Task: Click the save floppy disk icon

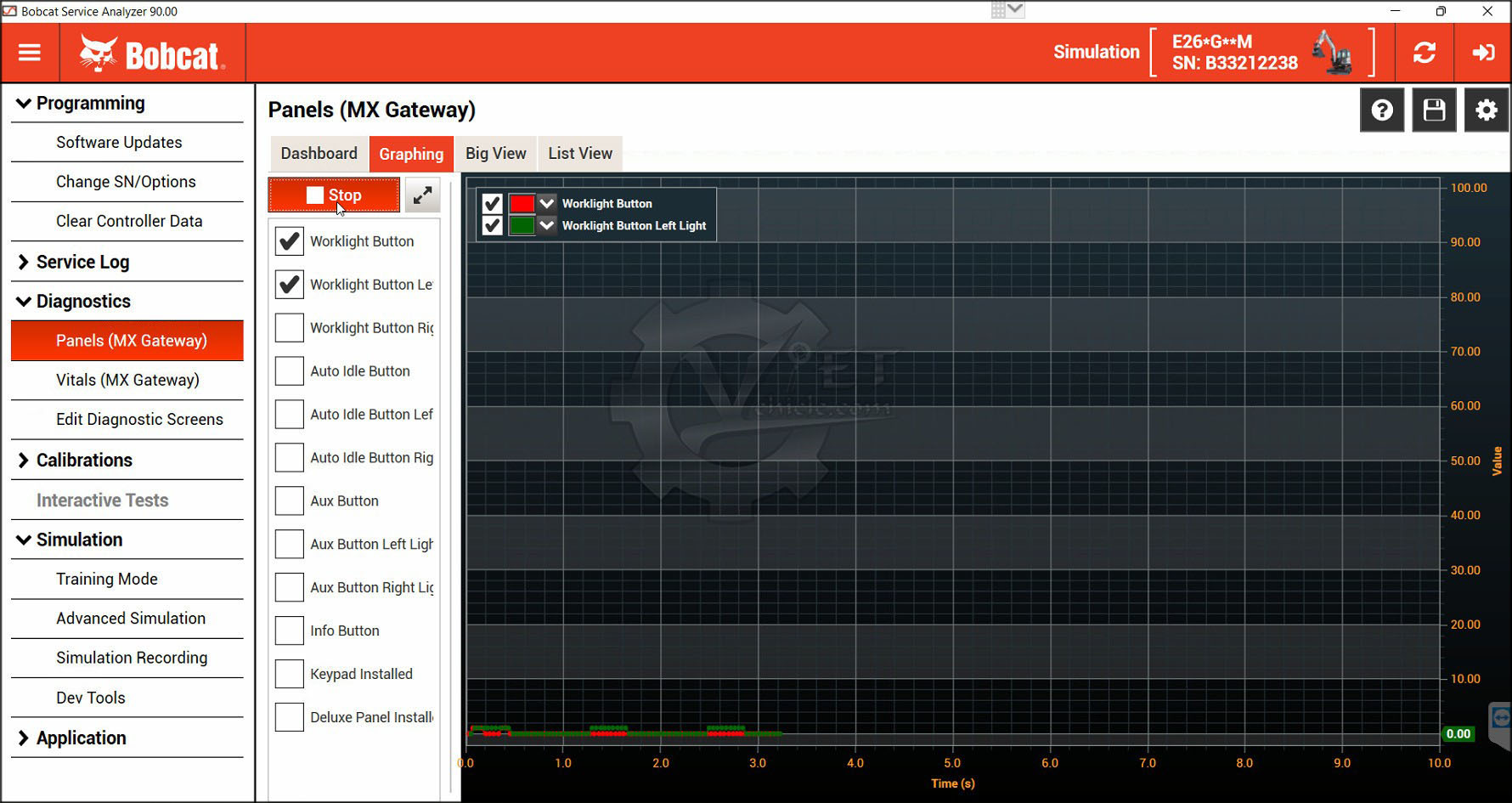Action: tap(1434, 110)
